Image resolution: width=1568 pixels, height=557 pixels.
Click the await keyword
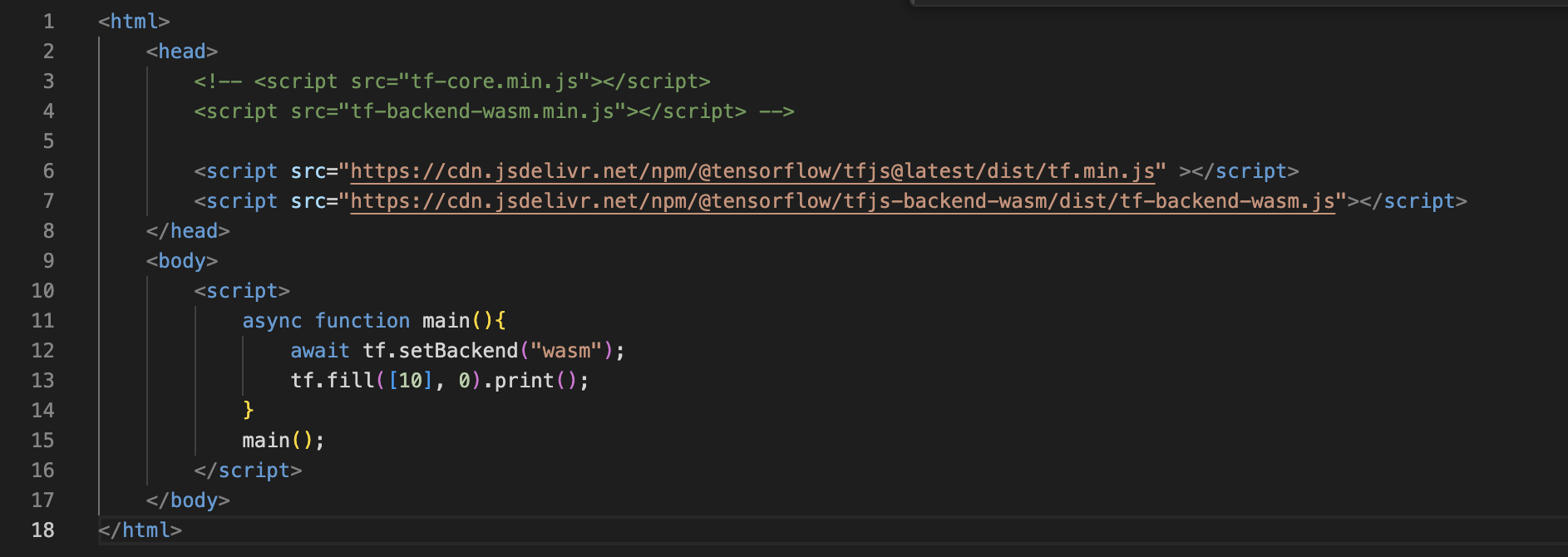320,351
